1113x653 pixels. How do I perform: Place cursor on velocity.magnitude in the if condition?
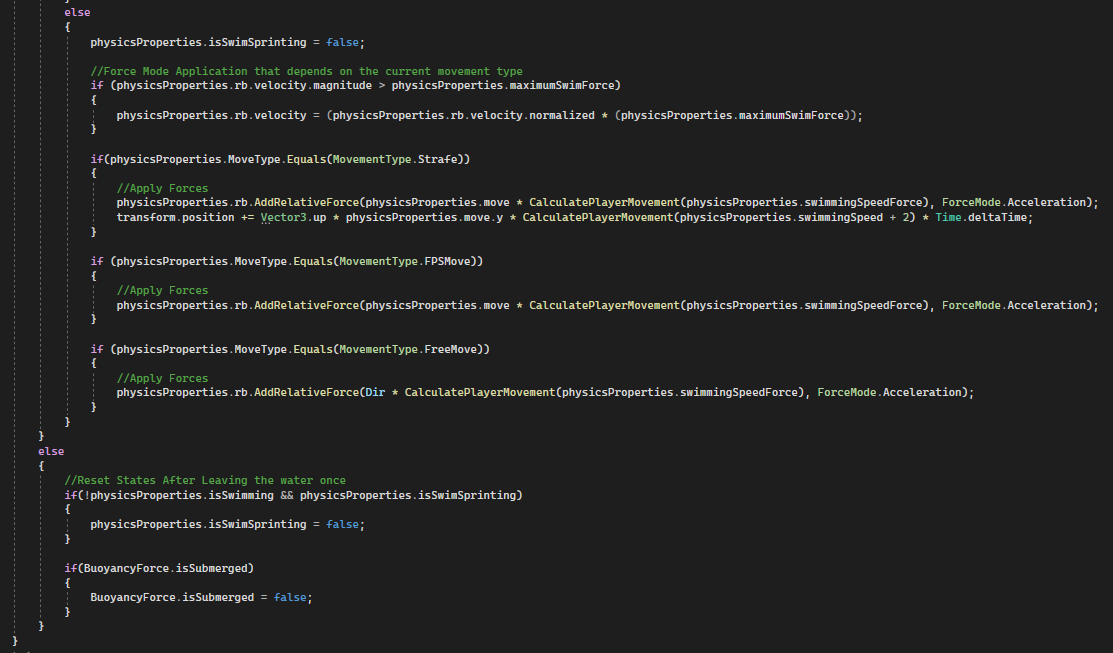click(313, 85)
